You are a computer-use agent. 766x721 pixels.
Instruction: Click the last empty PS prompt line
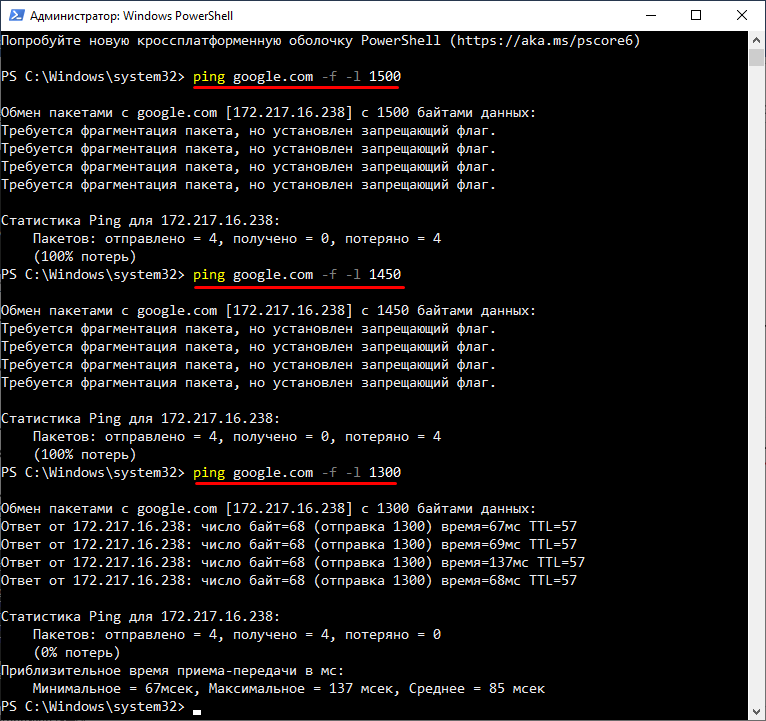pyautogui.click(x=101, y=707)
